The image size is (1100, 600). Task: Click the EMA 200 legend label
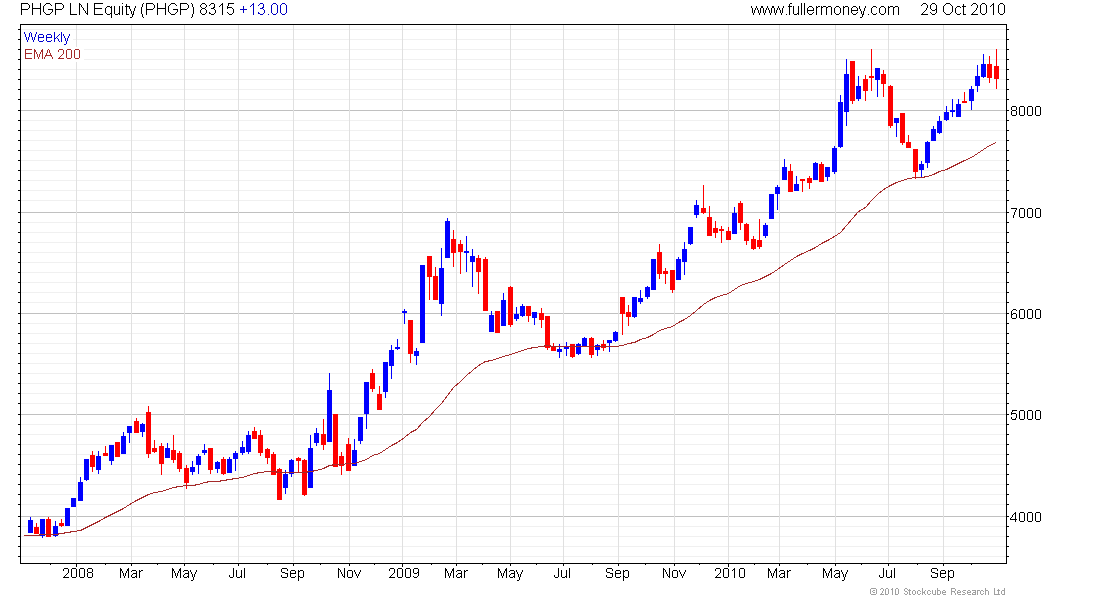pyautogui.click(x=52, y=54)
